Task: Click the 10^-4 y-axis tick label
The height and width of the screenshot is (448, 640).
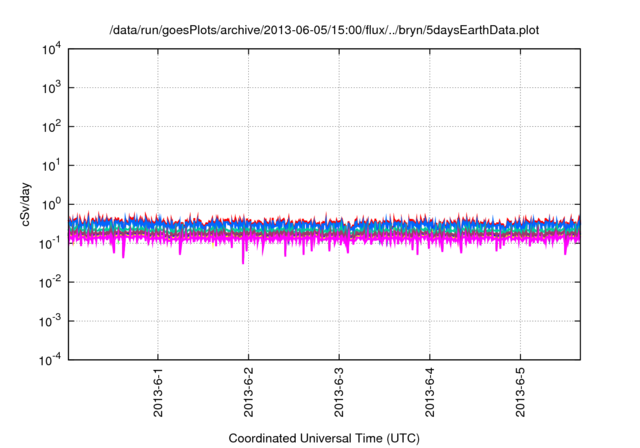Action: [x=50, y=360]
